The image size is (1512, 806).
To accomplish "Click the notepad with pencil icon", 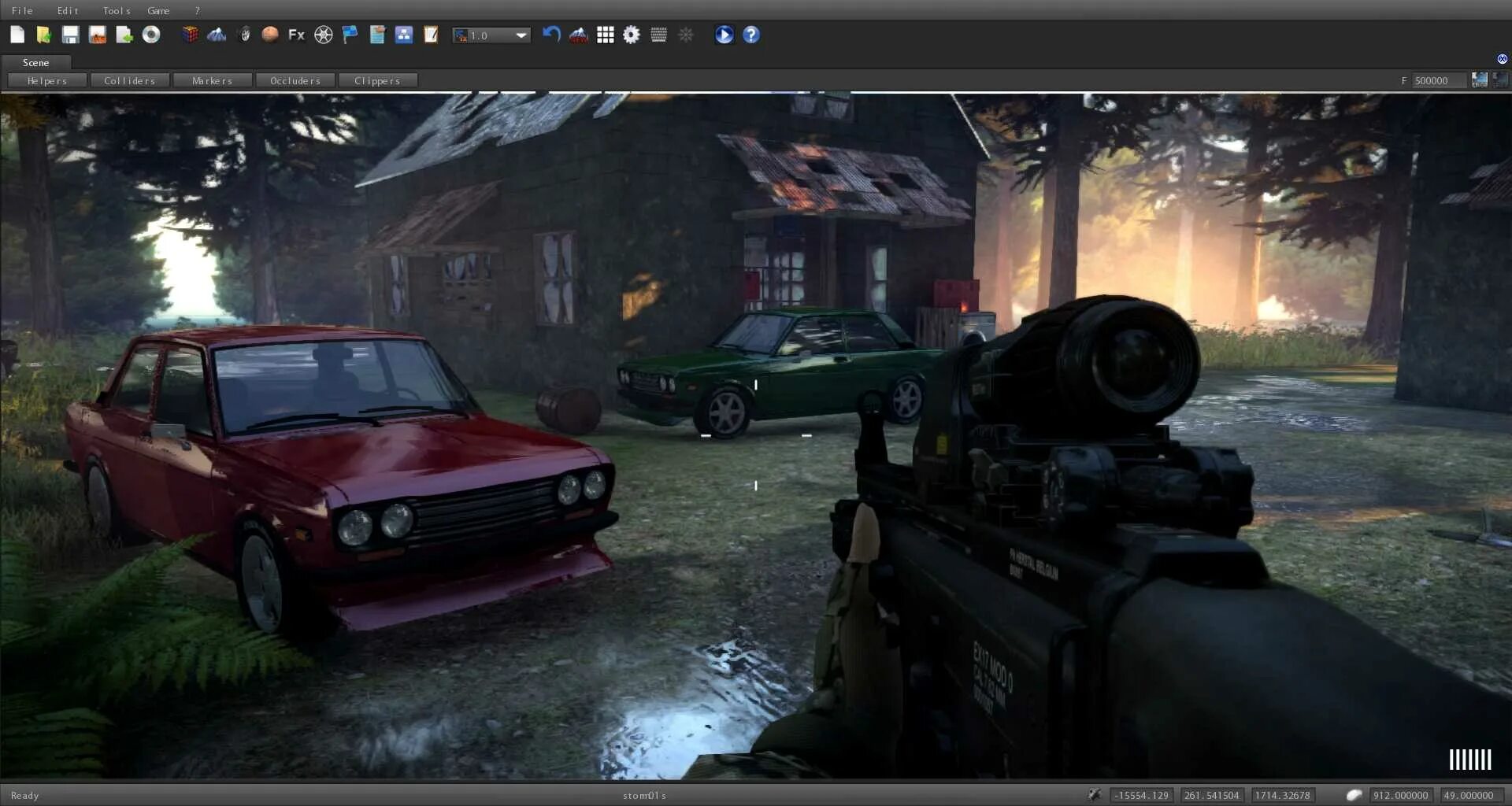I will tap(431, 35).
